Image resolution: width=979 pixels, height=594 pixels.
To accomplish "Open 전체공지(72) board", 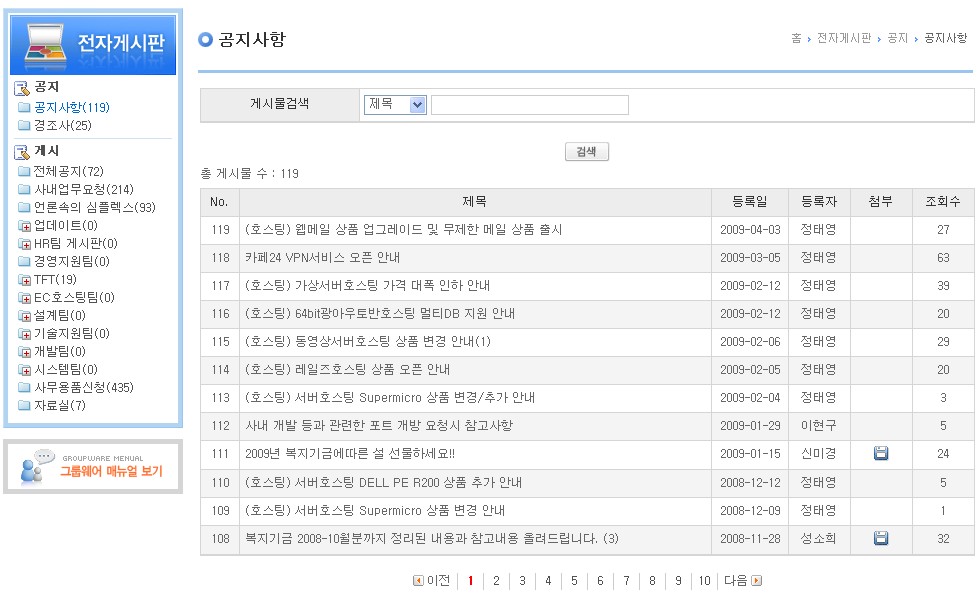I will (69, 171).
